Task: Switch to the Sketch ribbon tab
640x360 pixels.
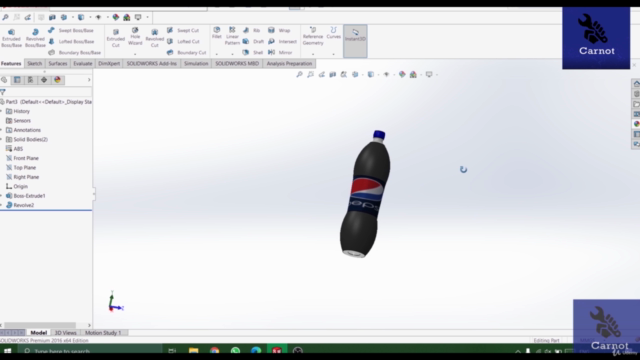Action: pyautogui.click(x=34, y=64)
